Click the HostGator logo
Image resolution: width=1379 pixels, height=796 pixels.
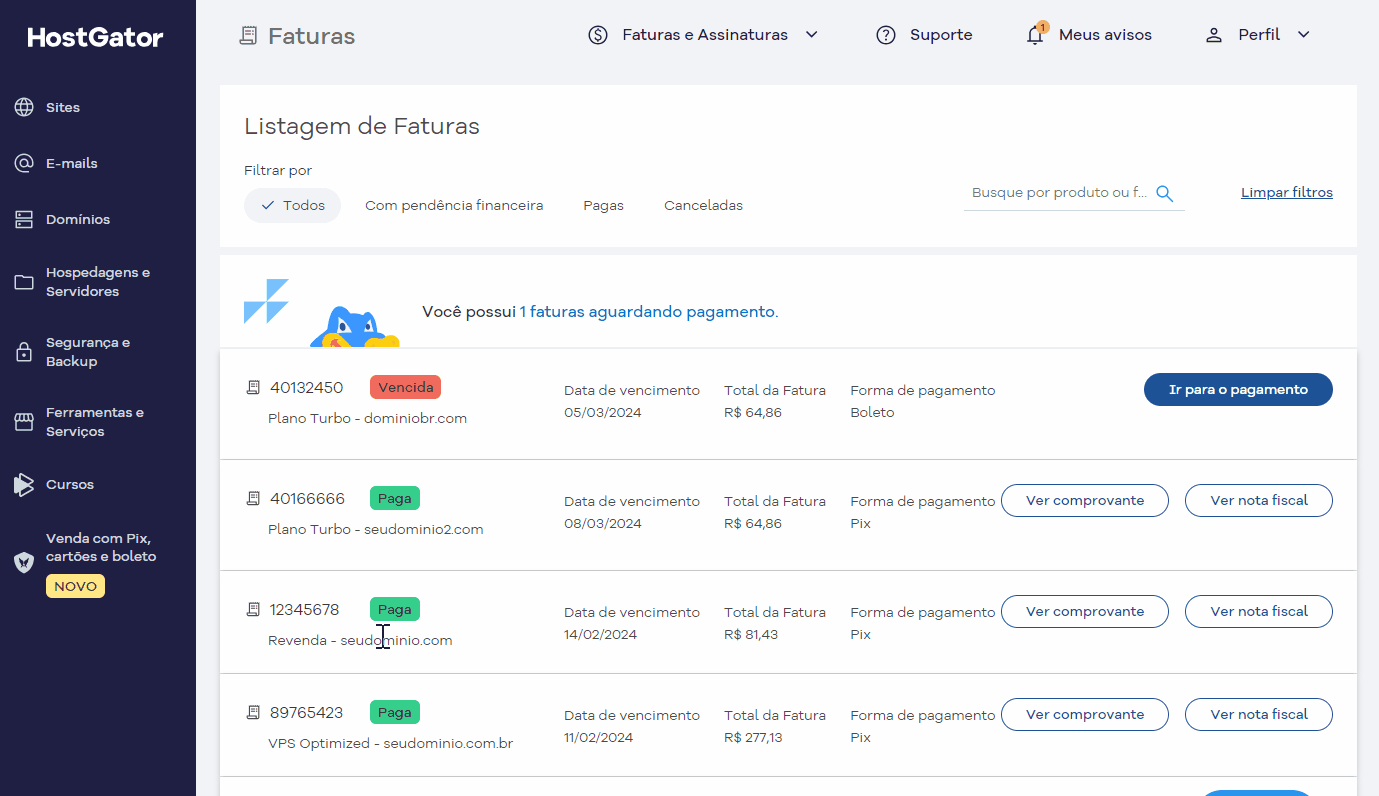[x=96, y=38]
